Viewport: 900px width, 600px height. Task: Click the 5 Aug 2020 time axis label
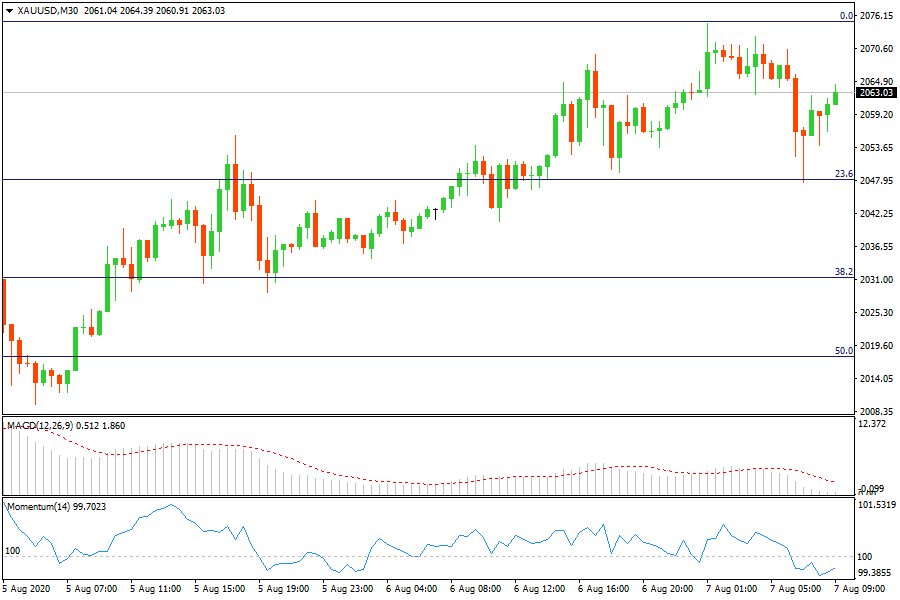click(29, 589)
